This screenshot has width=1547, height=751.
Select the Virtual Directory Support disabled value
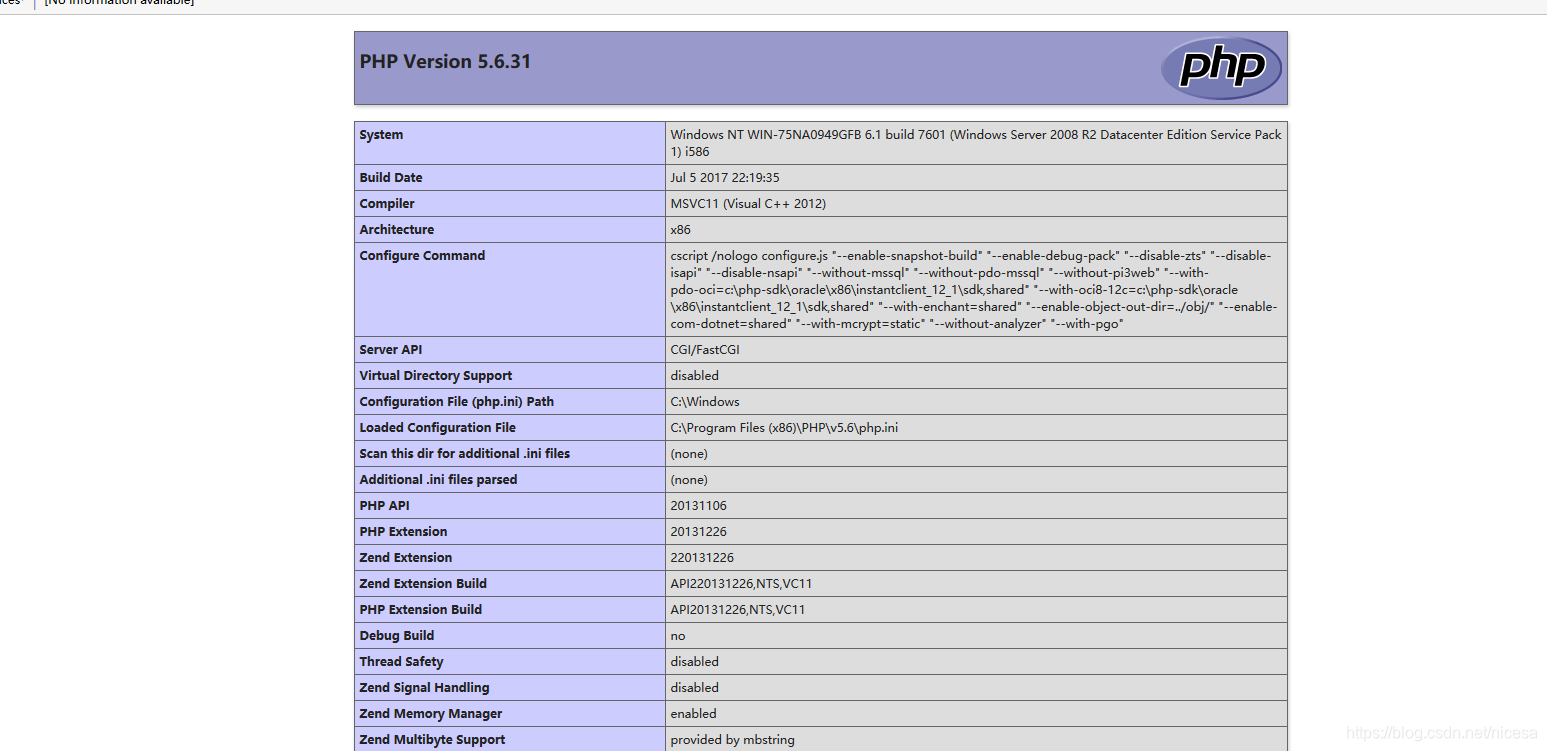click(695, 376)
